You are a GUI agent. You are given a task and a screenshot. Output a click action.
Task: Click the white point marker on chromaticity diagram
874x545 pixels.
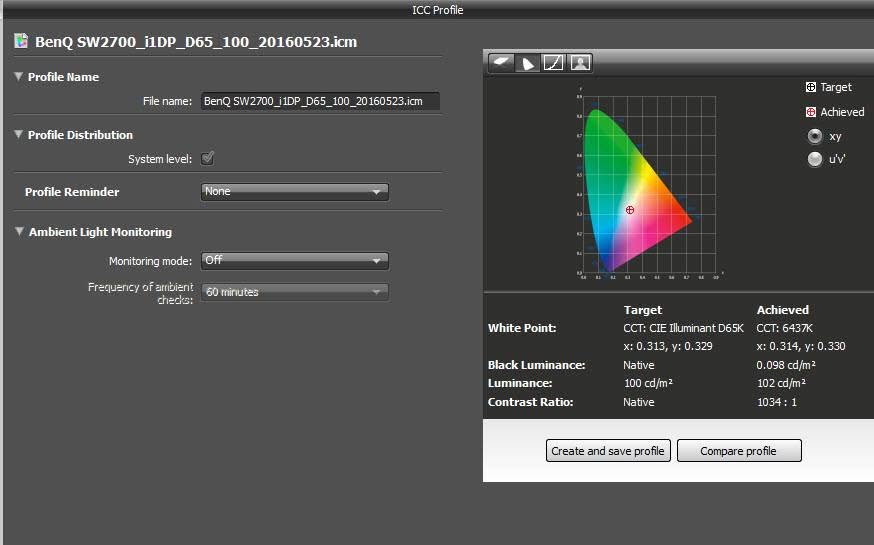629,210
